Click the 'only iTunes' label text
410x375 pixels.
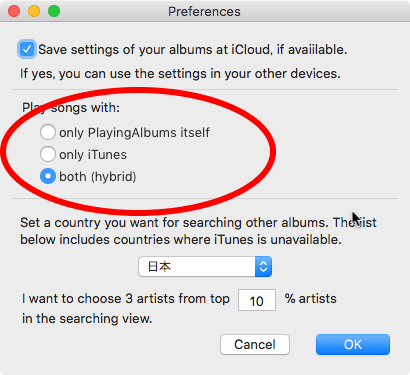pos(93,155)
